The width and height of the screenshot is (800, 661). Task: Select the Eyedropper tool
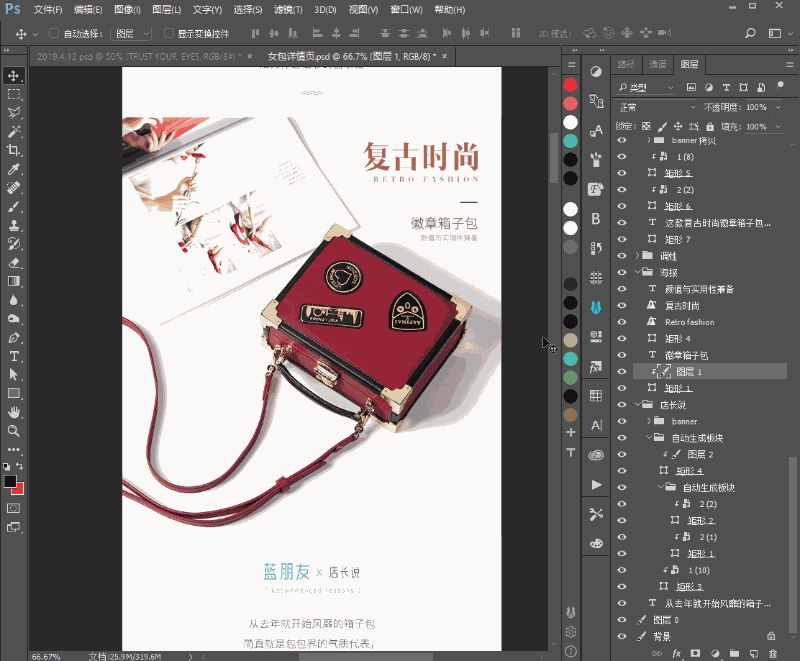[x=13, y=169]
